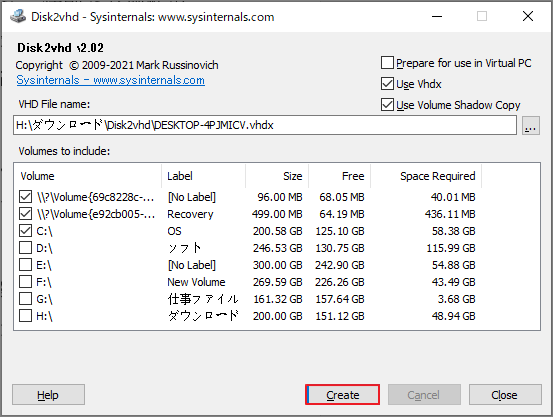Viewport: 553px width, 417px height.
Task: Click the VHD File name input field
Action: coord(265,125)
